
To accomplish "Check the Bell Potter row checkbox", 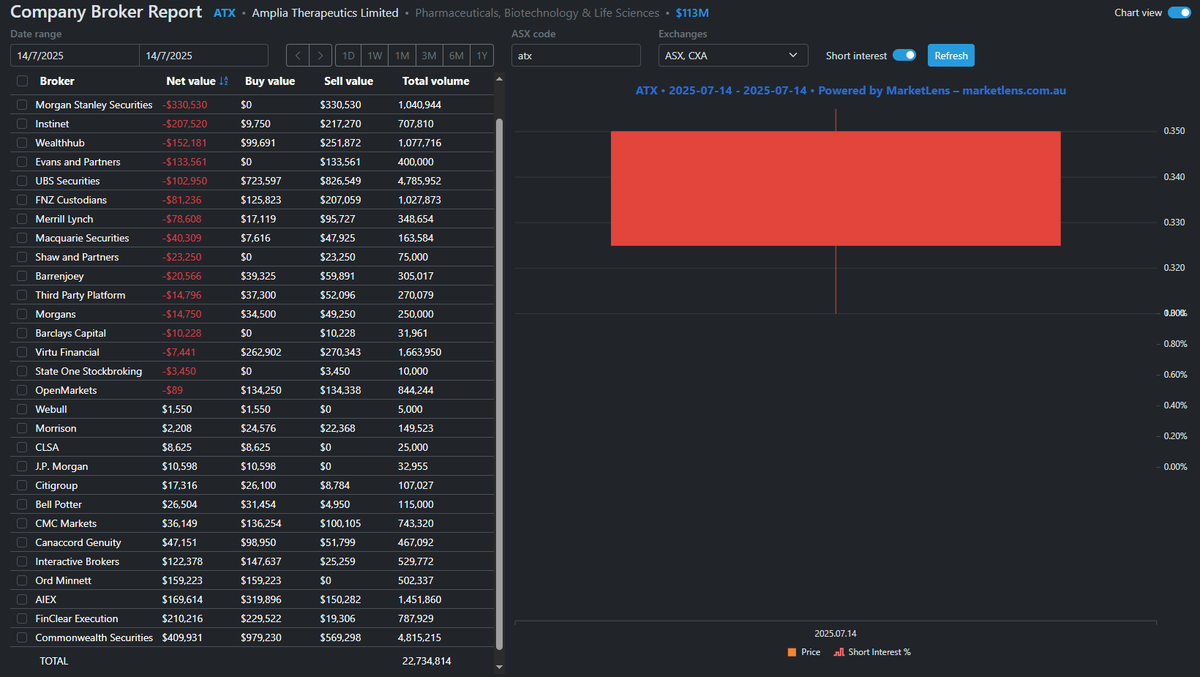I will point(22,504).
